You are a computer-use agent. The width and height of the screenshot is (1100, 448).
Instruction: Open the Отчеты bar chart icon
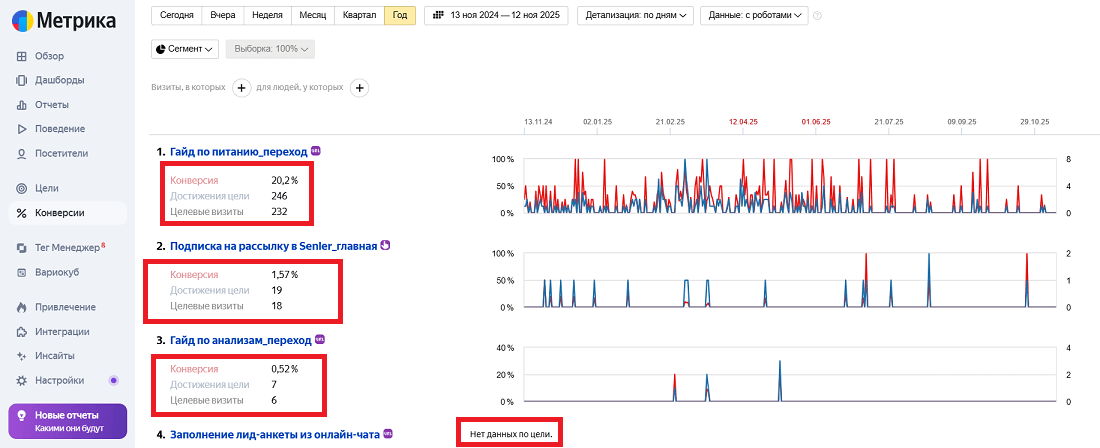pos(22,105)
